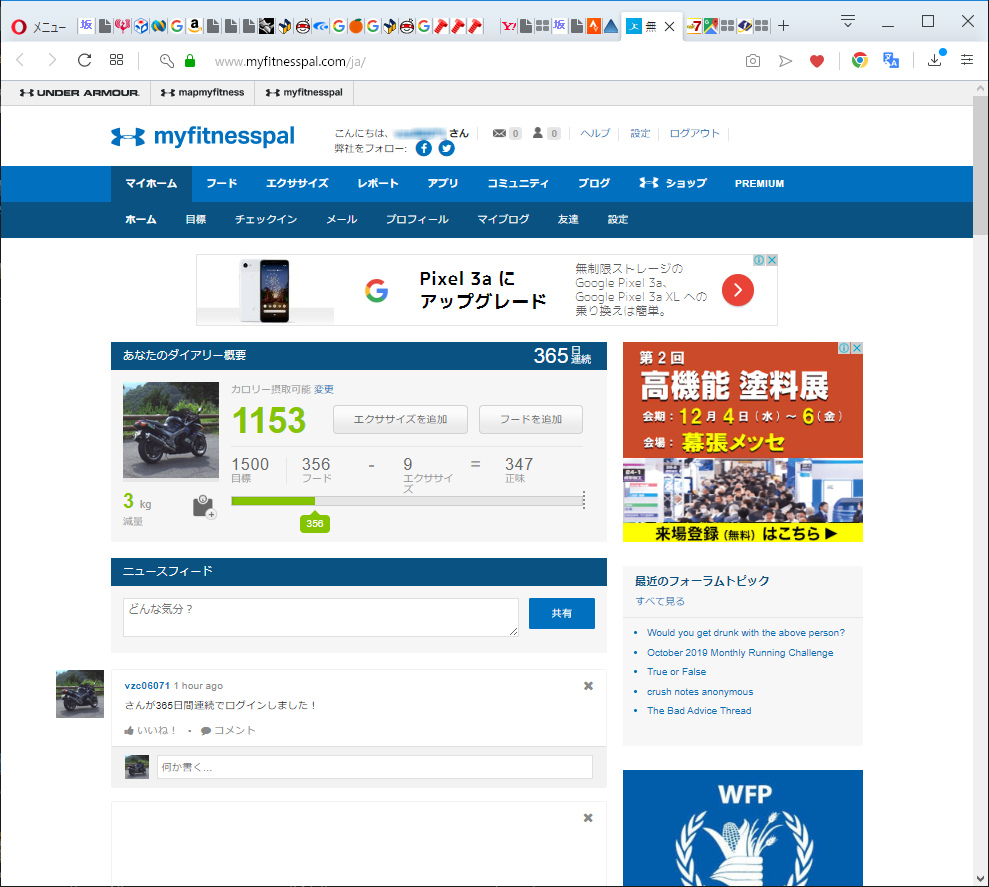The image size is (989, 887).
Task: Open friend requests person icon
Action: (538, 133)
